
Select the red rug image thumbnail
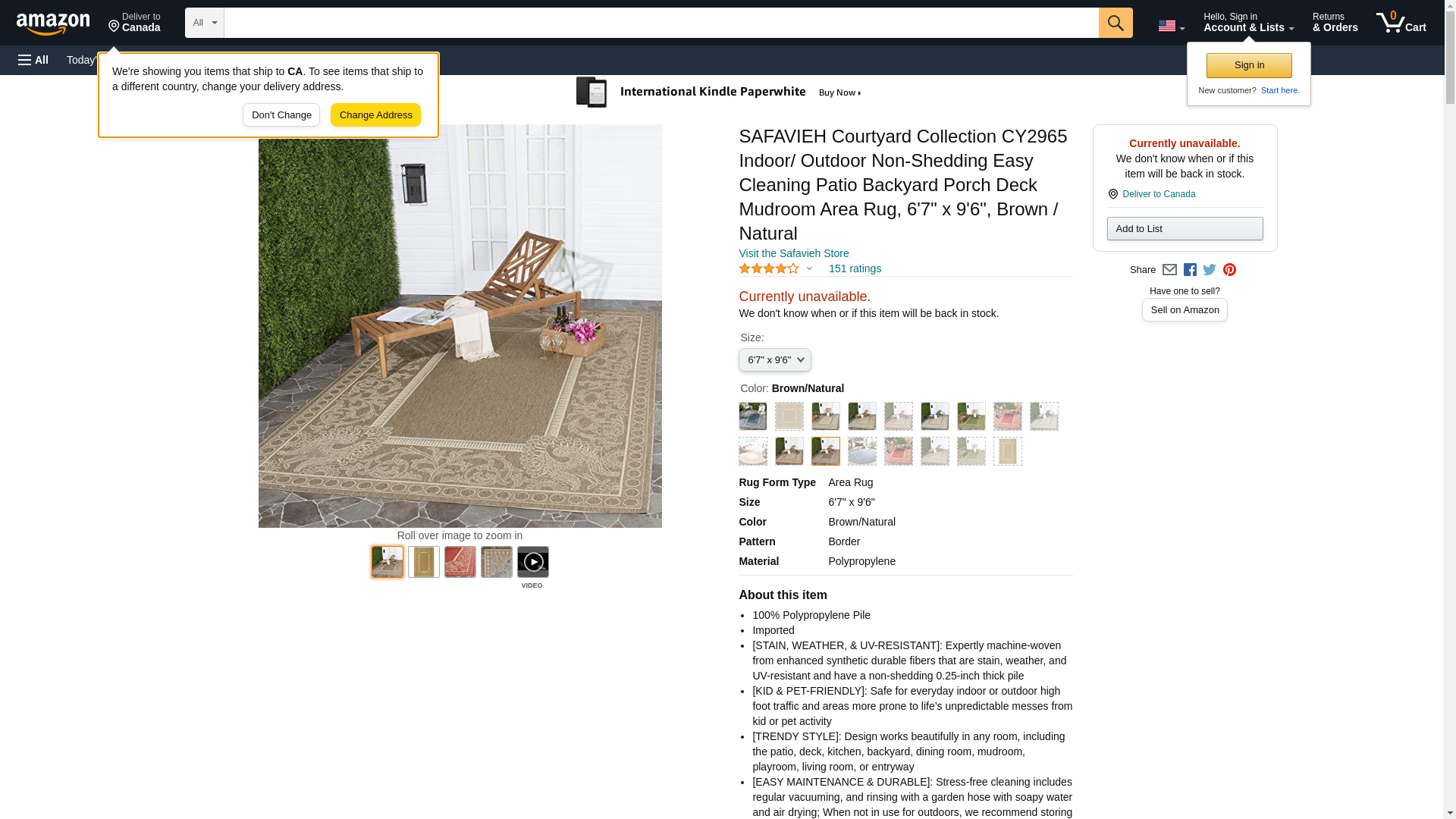pyautogui.click(x=460, y=563)
